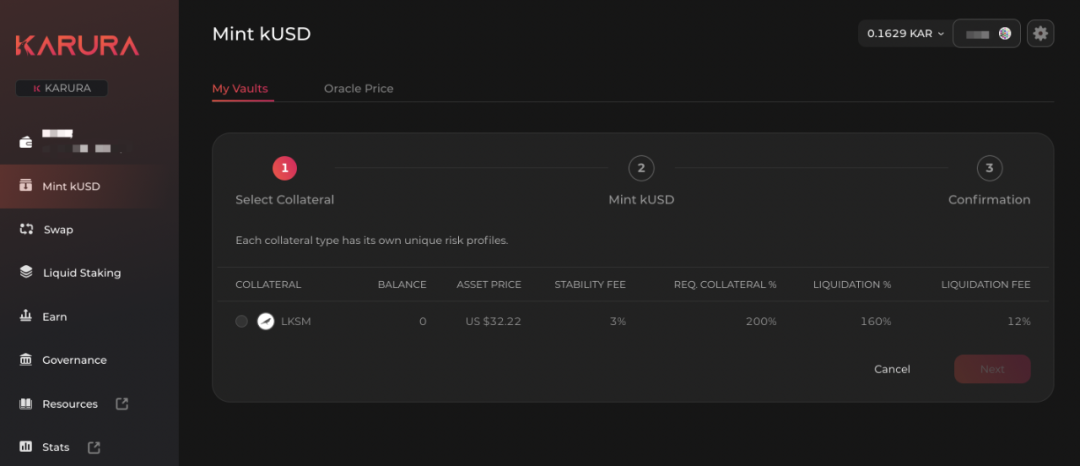This screenshot has height=466, width=1080.
Task: Open settings with the gear icon
Action: (x=1040, y=33)
